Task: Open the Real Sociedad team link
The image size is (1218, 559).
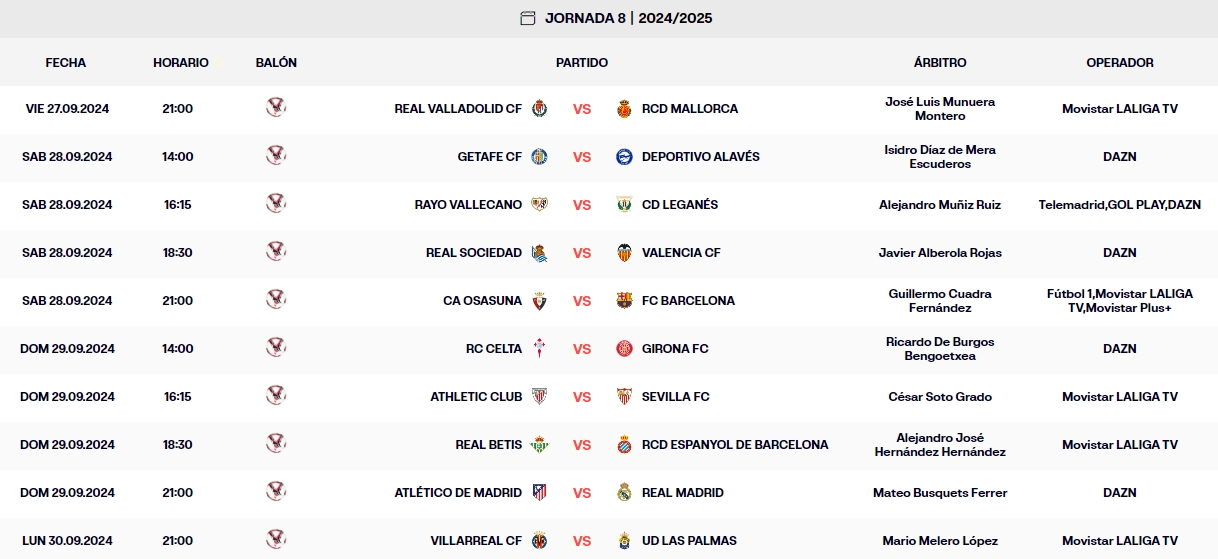Action: point(473,252)
